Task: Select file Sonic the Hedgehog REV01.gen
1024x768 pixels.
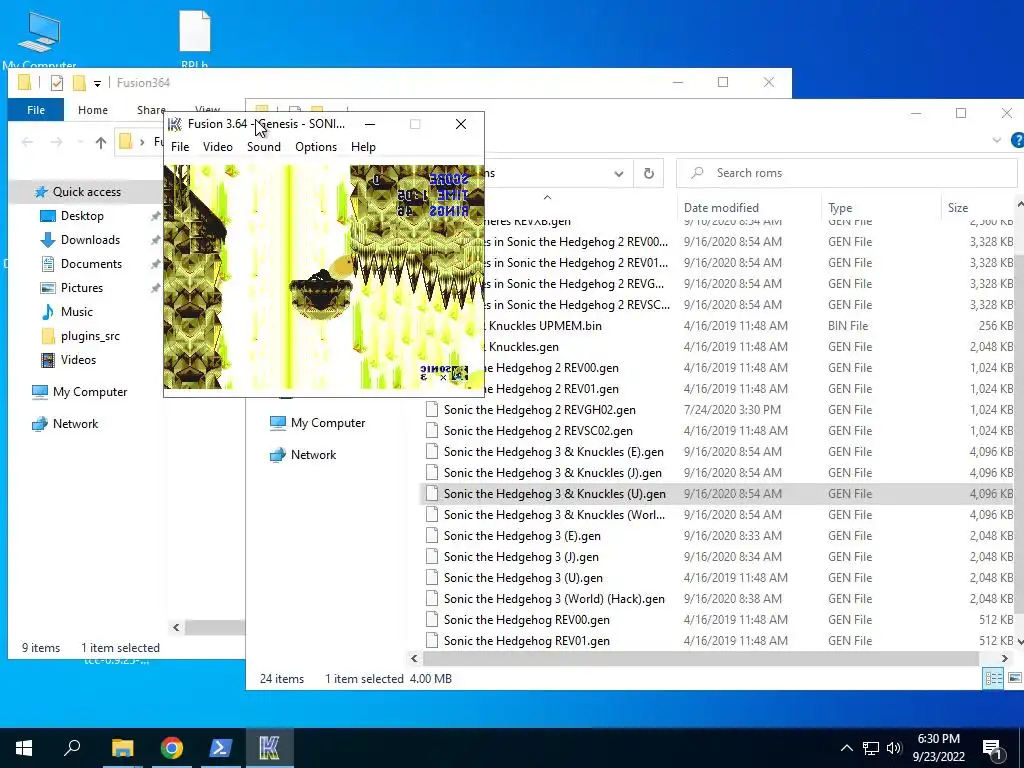Action: click(526, 641)
